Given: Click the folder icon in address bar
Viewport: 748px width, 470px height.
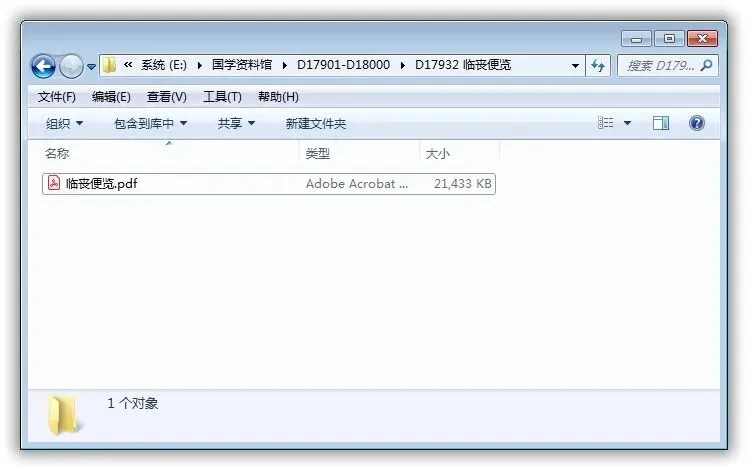Looking at the screenshot, I should click(110, 65).
